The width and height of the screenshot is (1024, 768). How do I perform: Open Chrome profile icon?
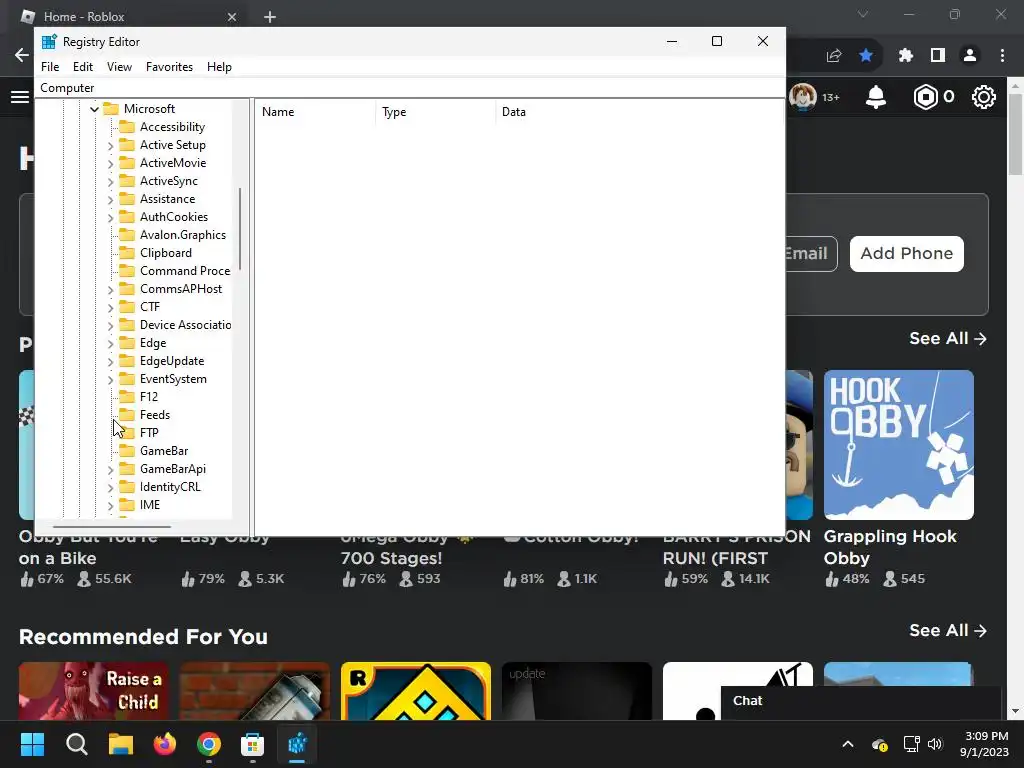(x=970, y=56)
